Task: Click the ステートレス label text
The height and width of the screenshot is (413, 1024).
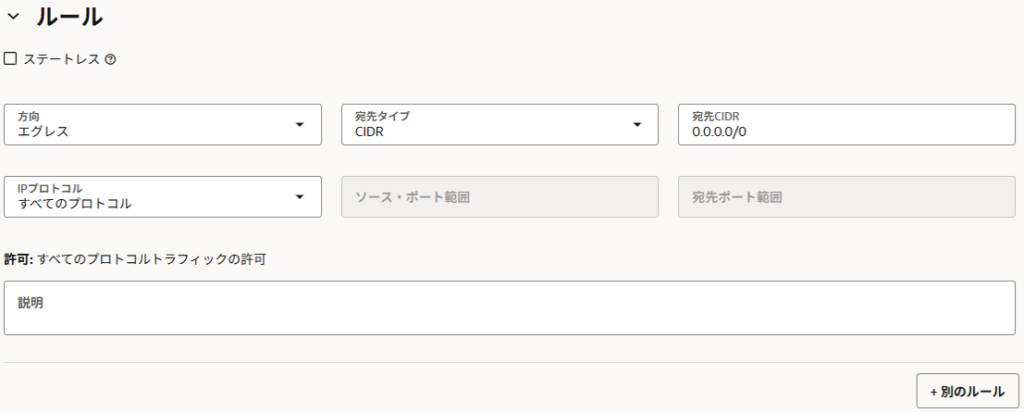Action: (61, 59)
